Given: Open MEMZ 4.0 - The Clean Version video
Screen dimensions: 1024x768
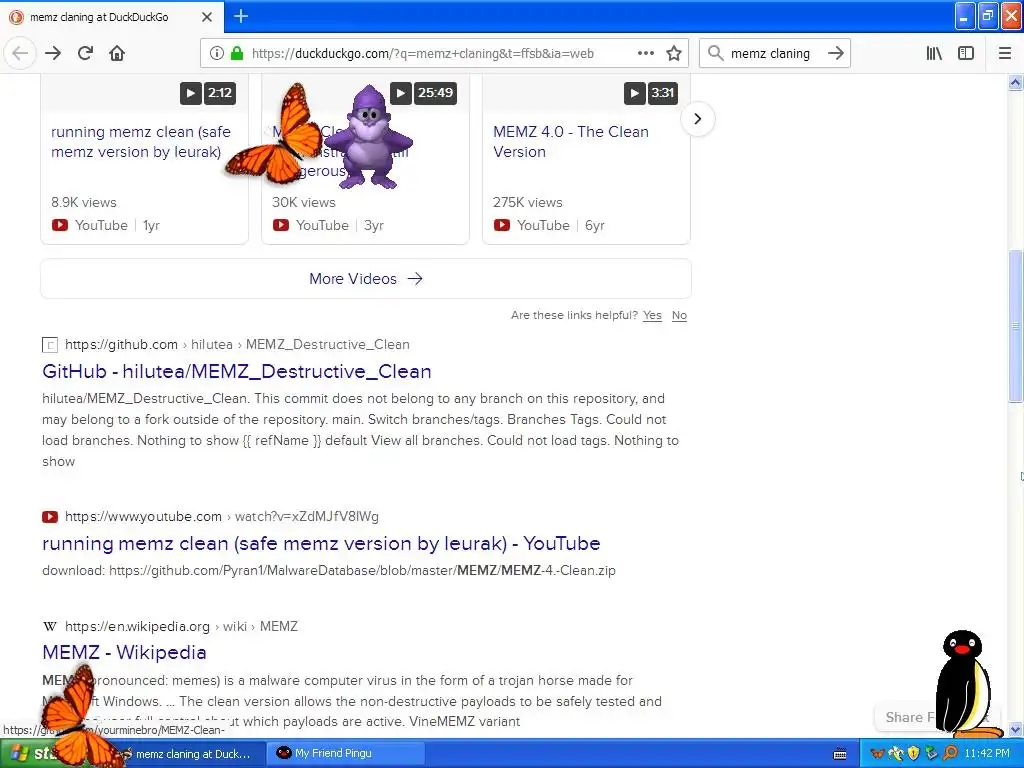Looking at the screenshot, I should (x=571, y=142).
